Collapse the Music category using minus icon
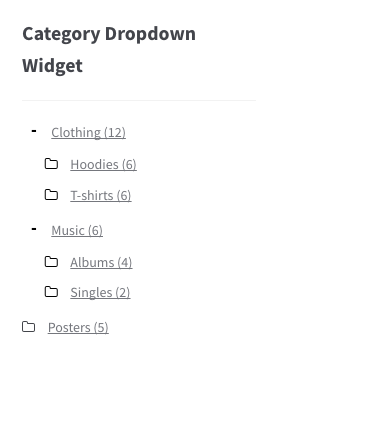The image size is (391, 437). [34, 229]
